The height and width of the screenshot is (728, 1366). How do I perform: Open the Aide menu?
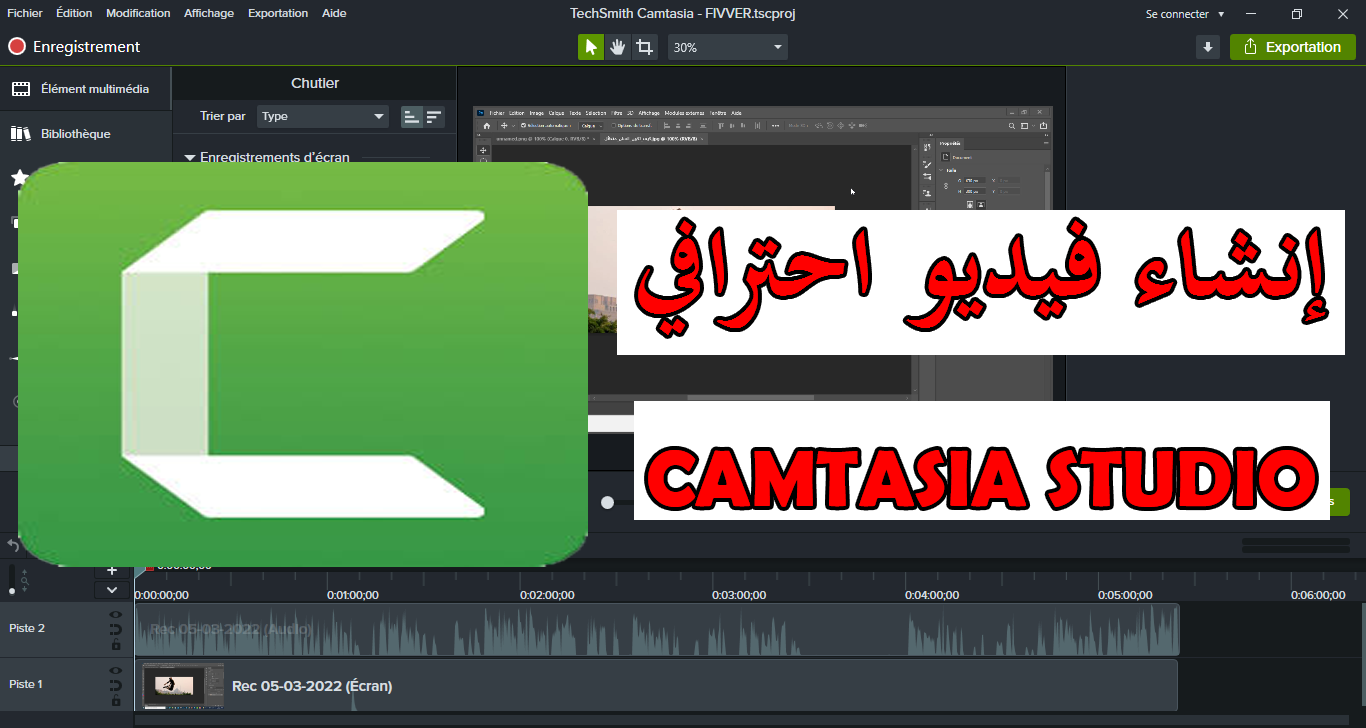click(334, 13)
